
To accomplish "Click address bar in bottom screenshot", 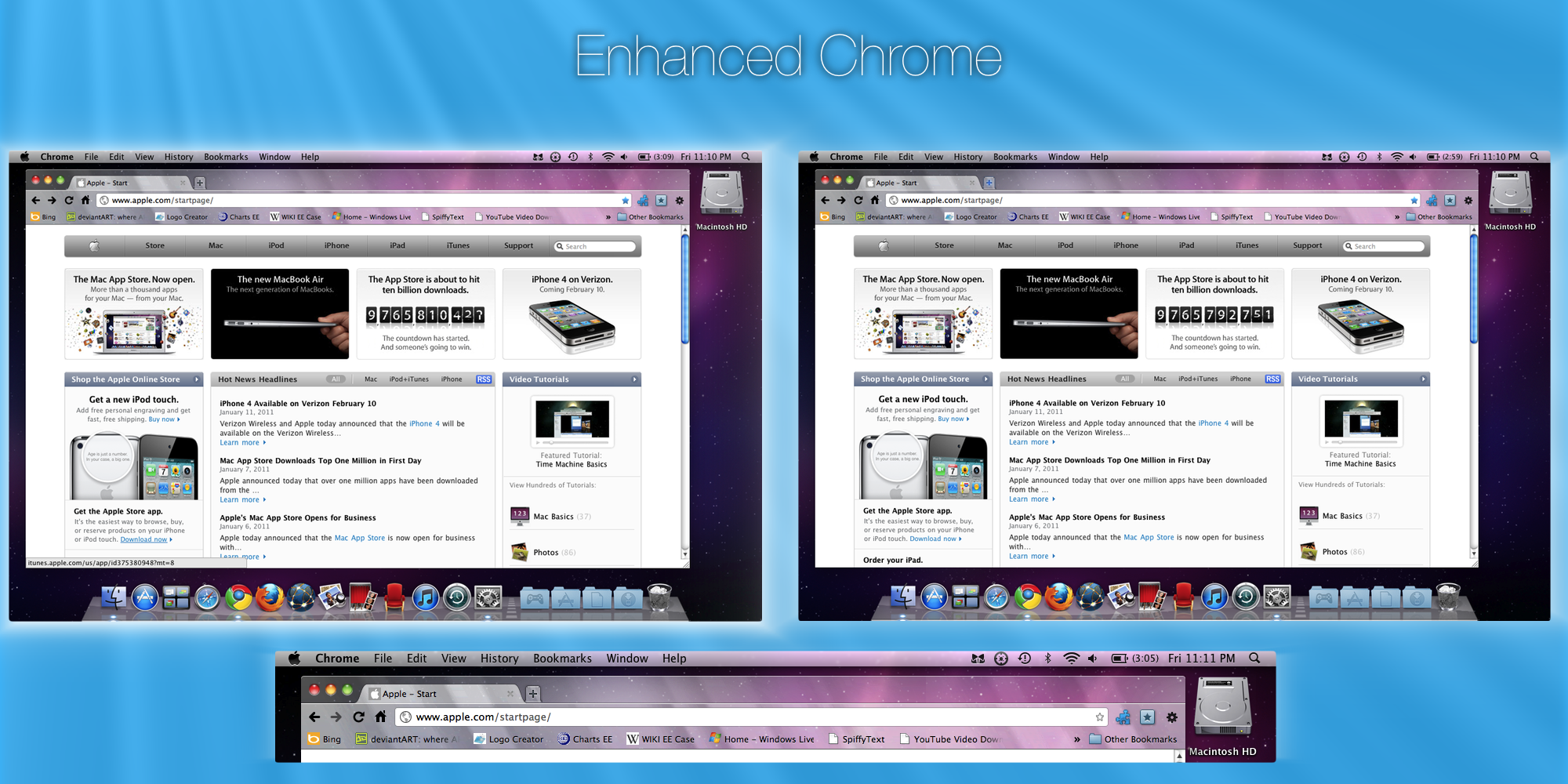I will (751, 717).
